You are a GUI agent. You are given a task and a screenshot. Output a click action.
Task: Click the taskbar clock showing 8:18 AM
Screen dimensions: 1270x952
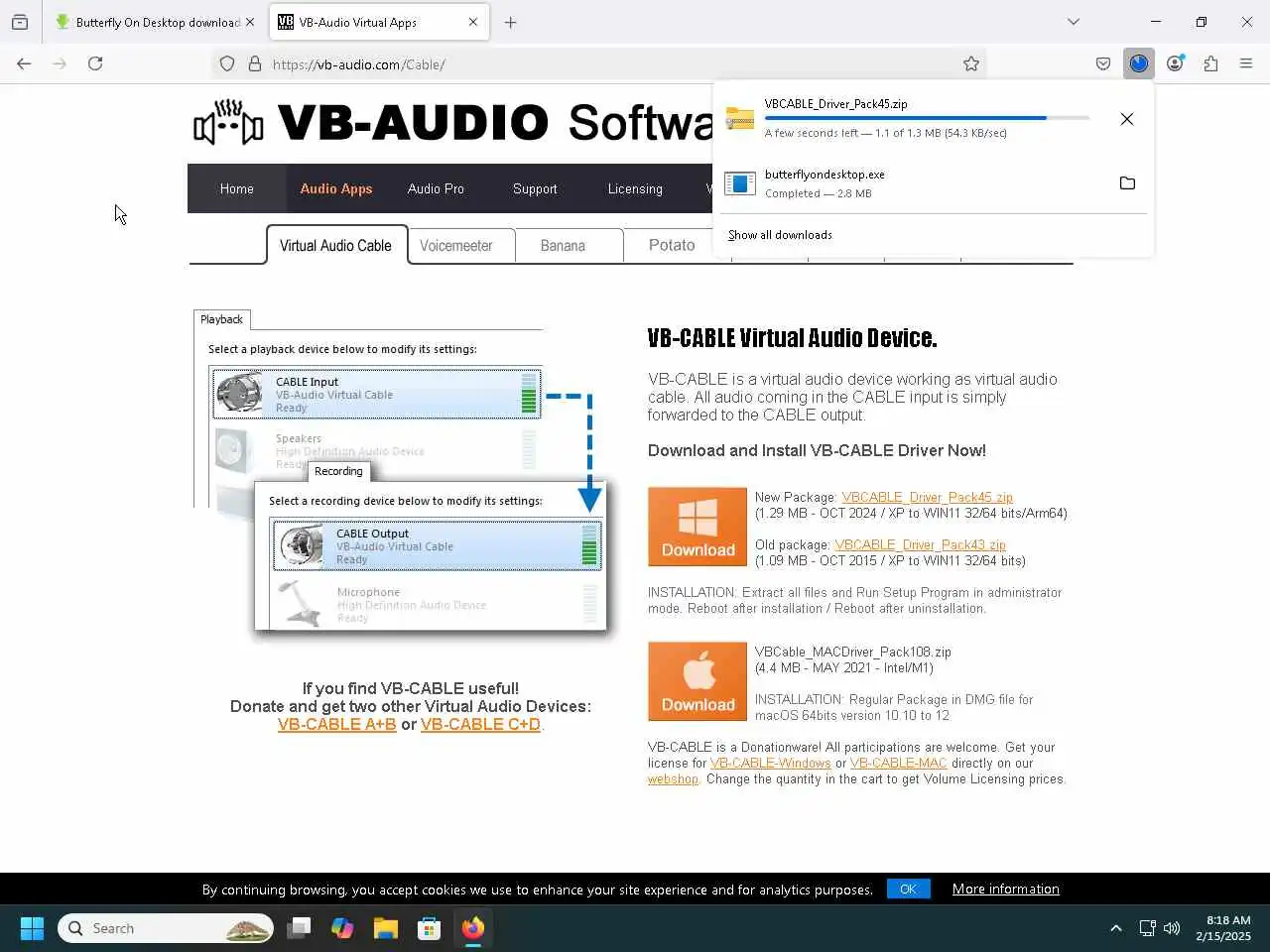(x=1223, y=928)
